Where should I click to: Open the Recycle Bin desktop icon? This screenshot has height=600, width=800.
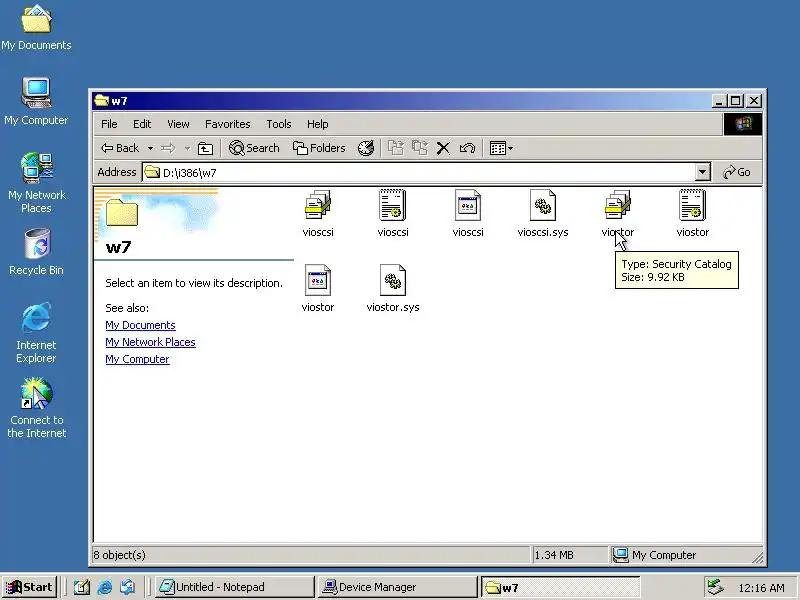coord(36,252)
